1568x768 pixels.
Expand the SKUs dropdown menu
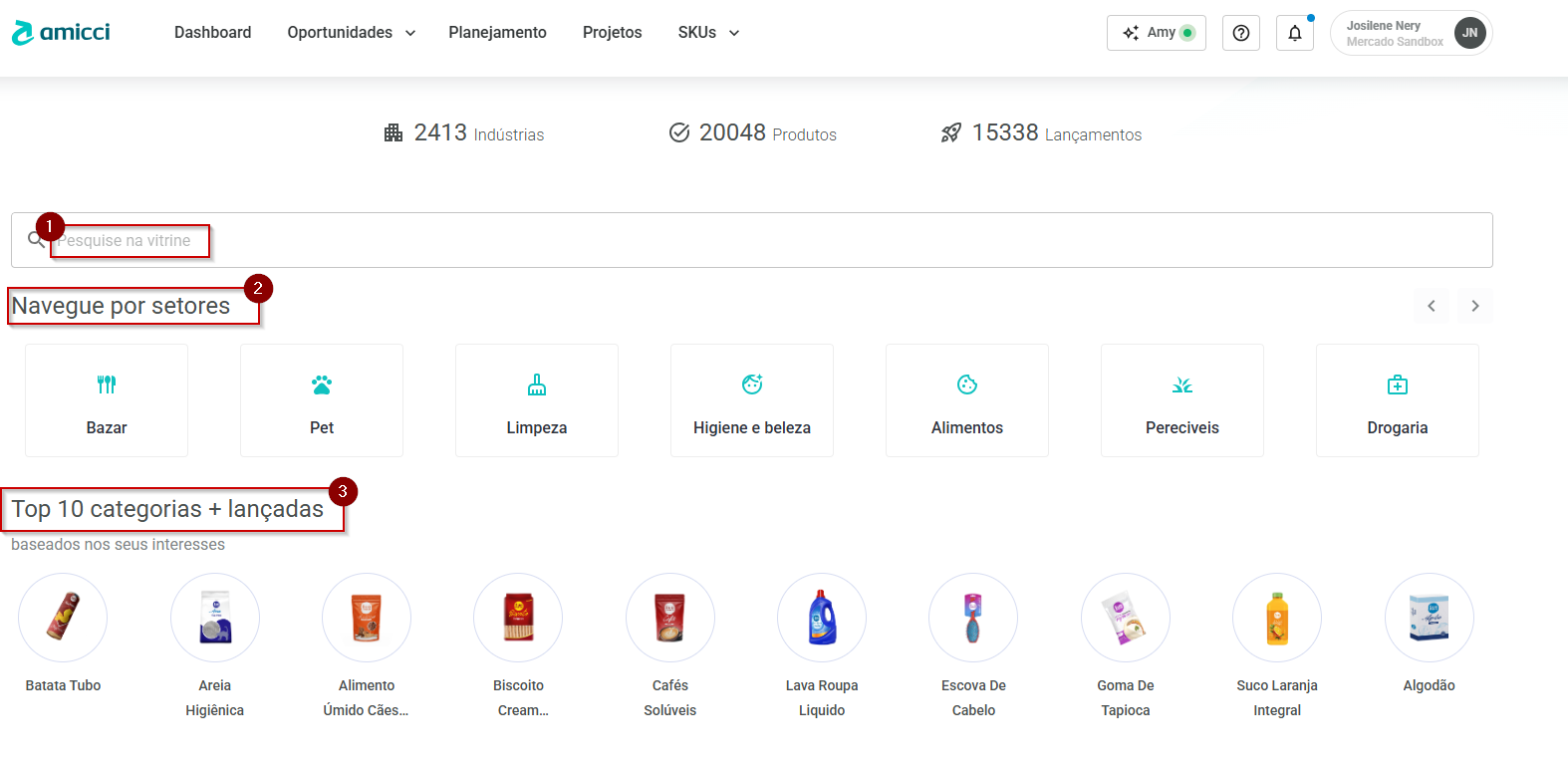[708, 33]
